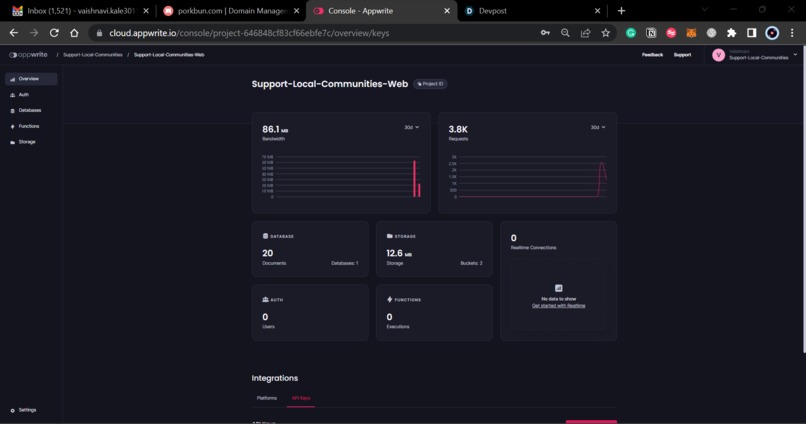Click Get started with Realtime link

[558, 306]
